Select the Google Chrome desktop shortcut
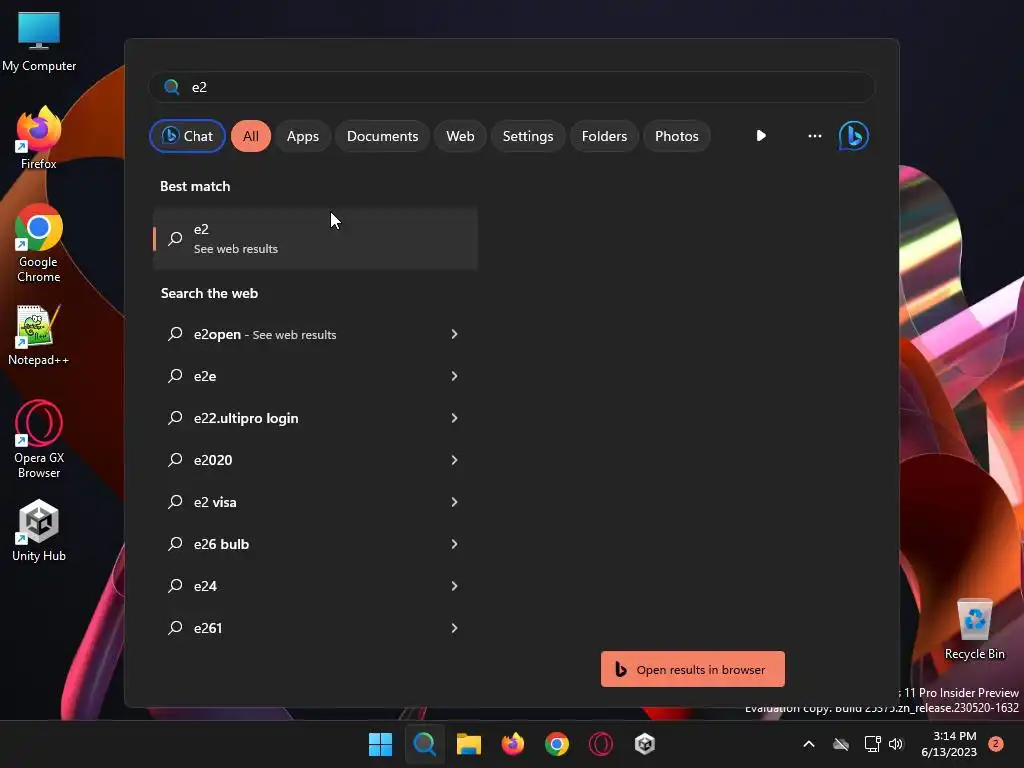 [39, 243]
